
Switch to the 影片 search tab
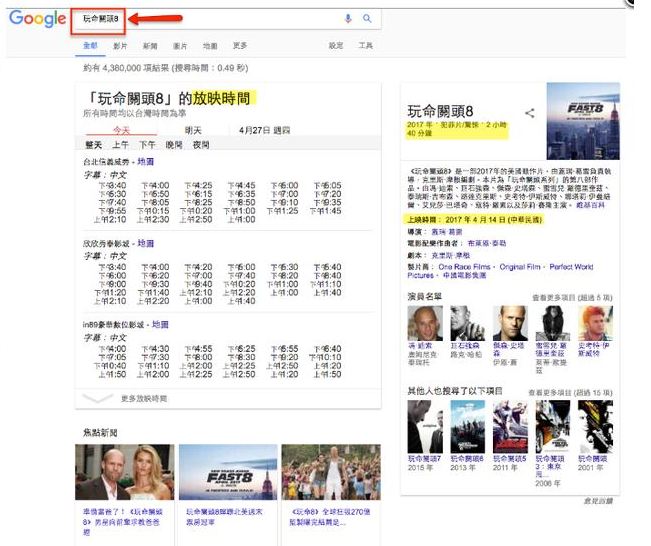[x=120, y=46]
